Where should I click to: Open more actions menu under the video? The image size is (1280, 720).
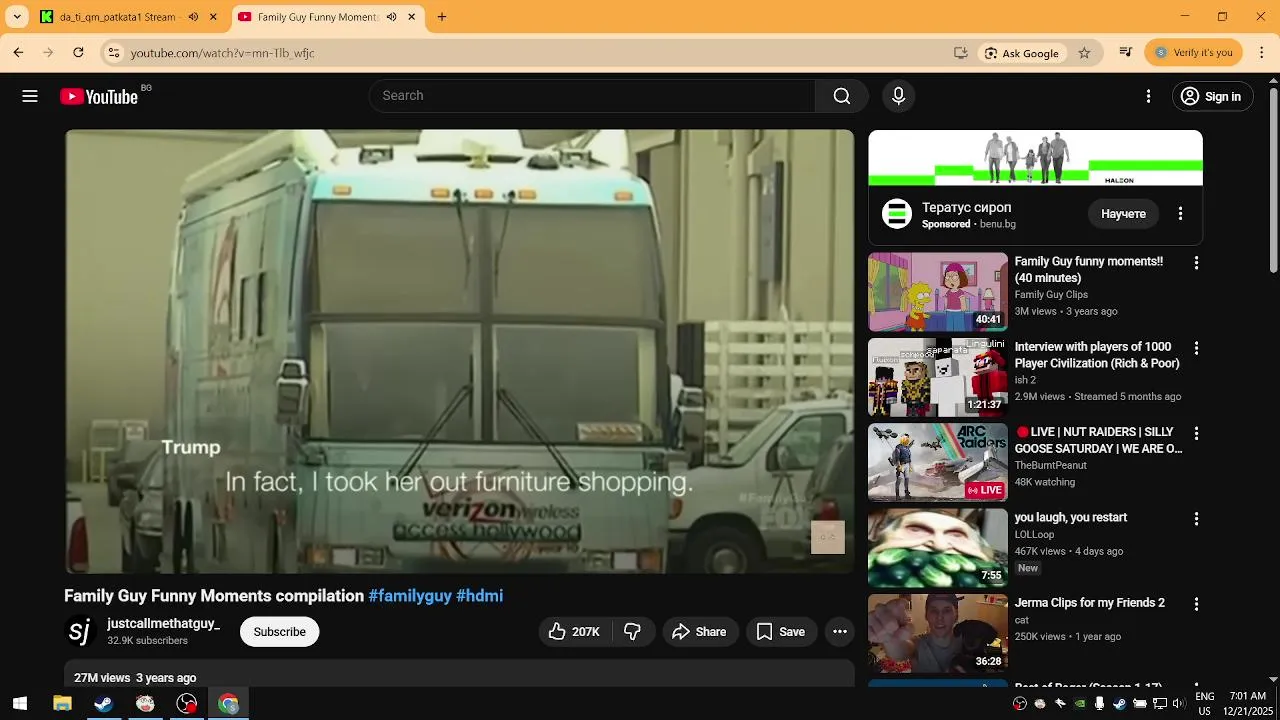[840, 631]
